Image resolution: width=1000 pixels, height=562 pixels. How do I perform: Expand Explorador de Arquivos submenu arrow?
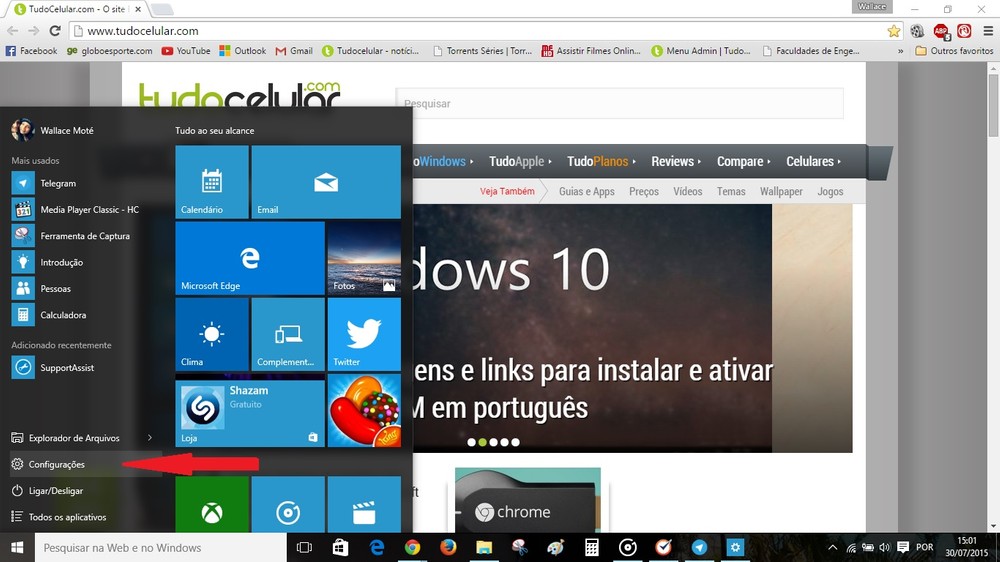point(150,438)
